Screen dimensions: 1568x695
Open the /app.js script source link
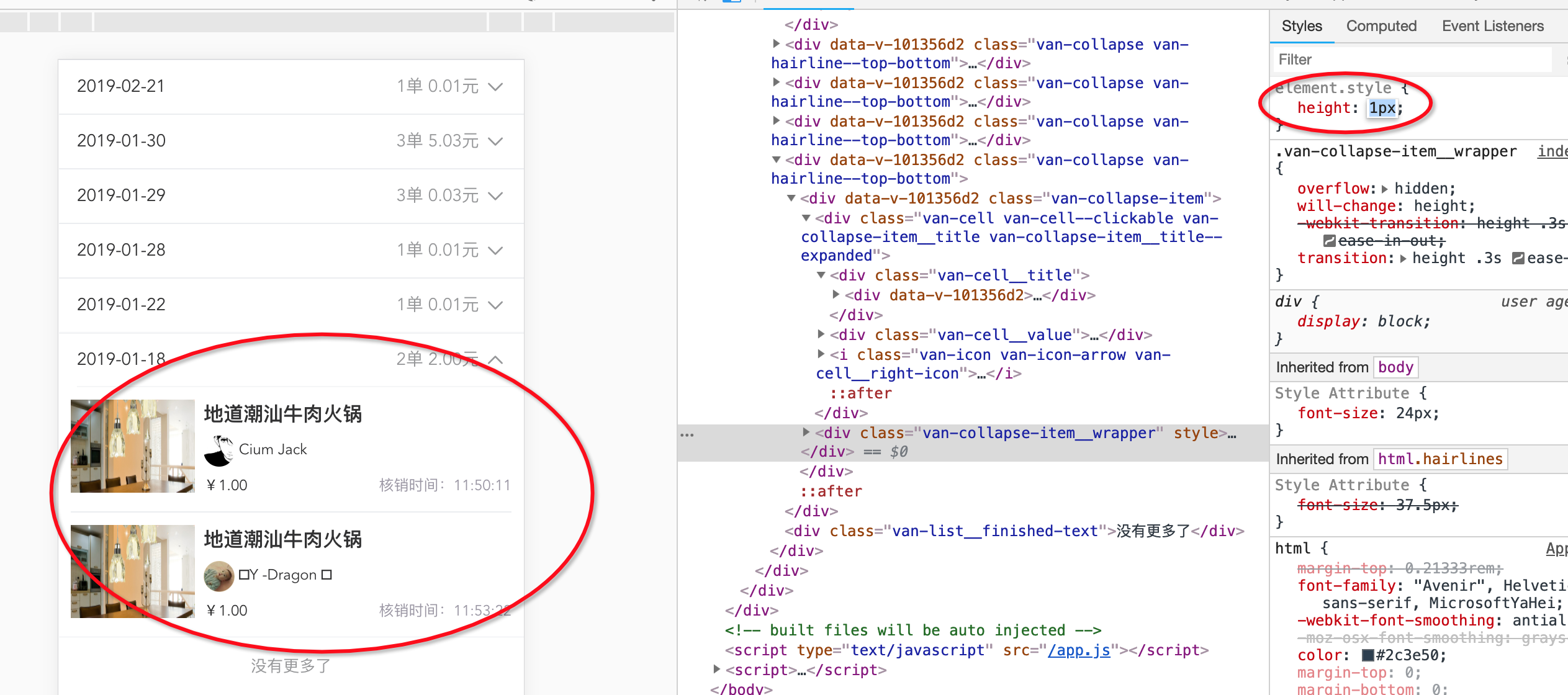(1079, 650)
